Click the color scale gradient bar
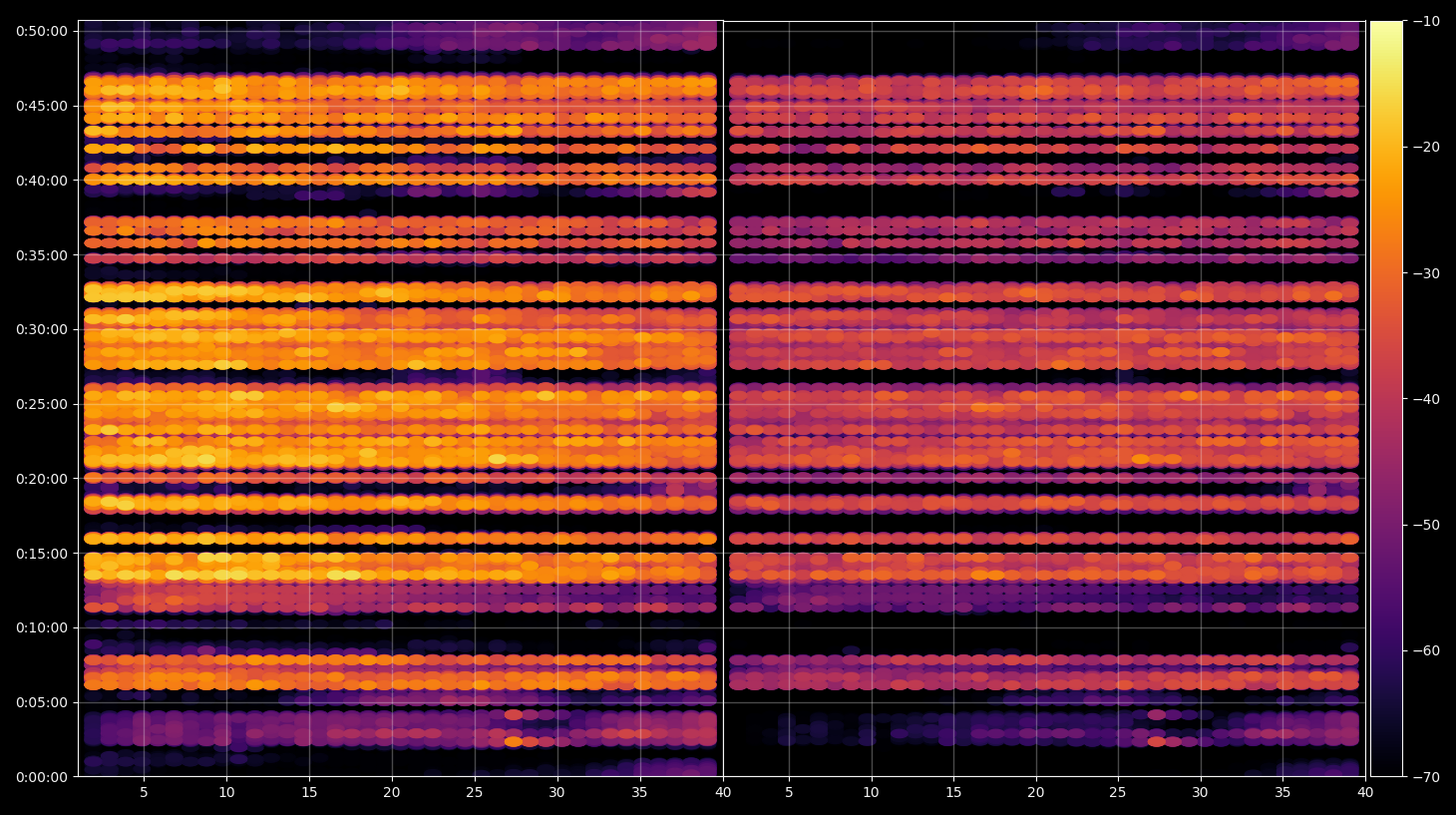 click(1386, 398)
